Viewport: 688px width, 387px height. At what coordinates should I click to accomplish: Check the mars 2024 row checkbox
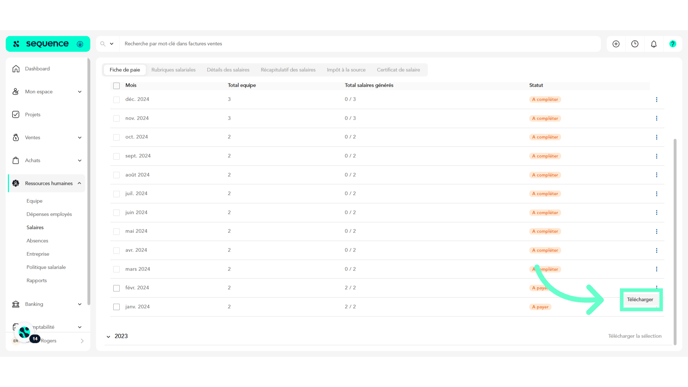tap(116, 269)
